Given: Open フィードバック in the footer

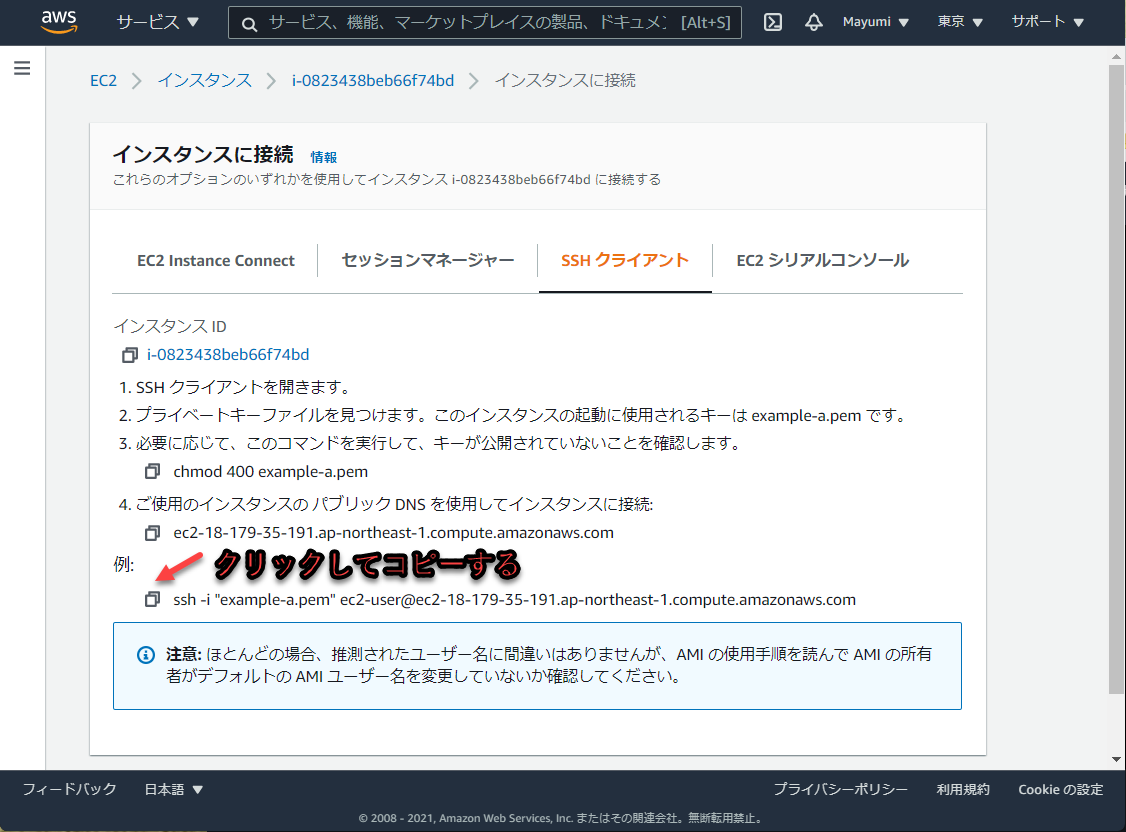Looking at the screenshot, I should pyautogui.click(x=70, y=790).
